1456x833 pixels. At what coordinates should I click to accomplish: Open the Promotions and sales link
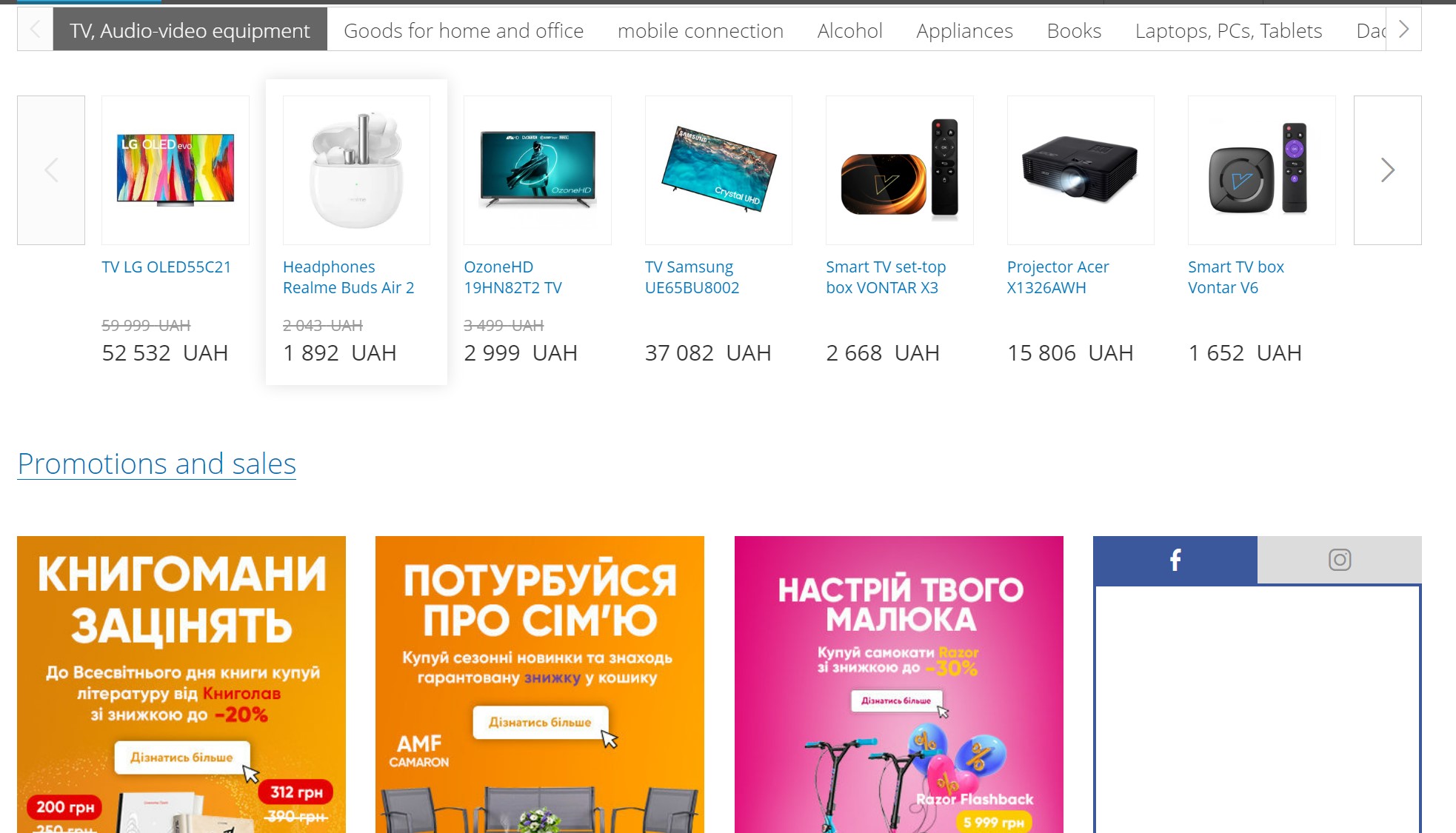pos(156,464)
